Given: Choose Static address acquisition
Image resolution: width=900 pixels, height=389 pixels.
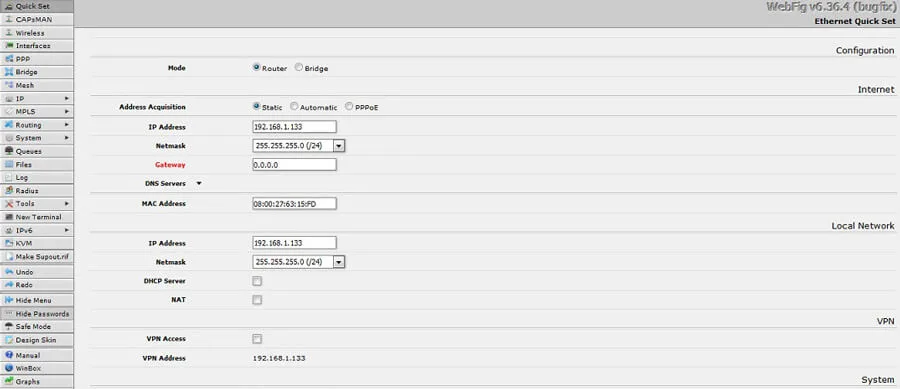Looking at the screenshot, I should pyautogui.click(x=256, y=106).
